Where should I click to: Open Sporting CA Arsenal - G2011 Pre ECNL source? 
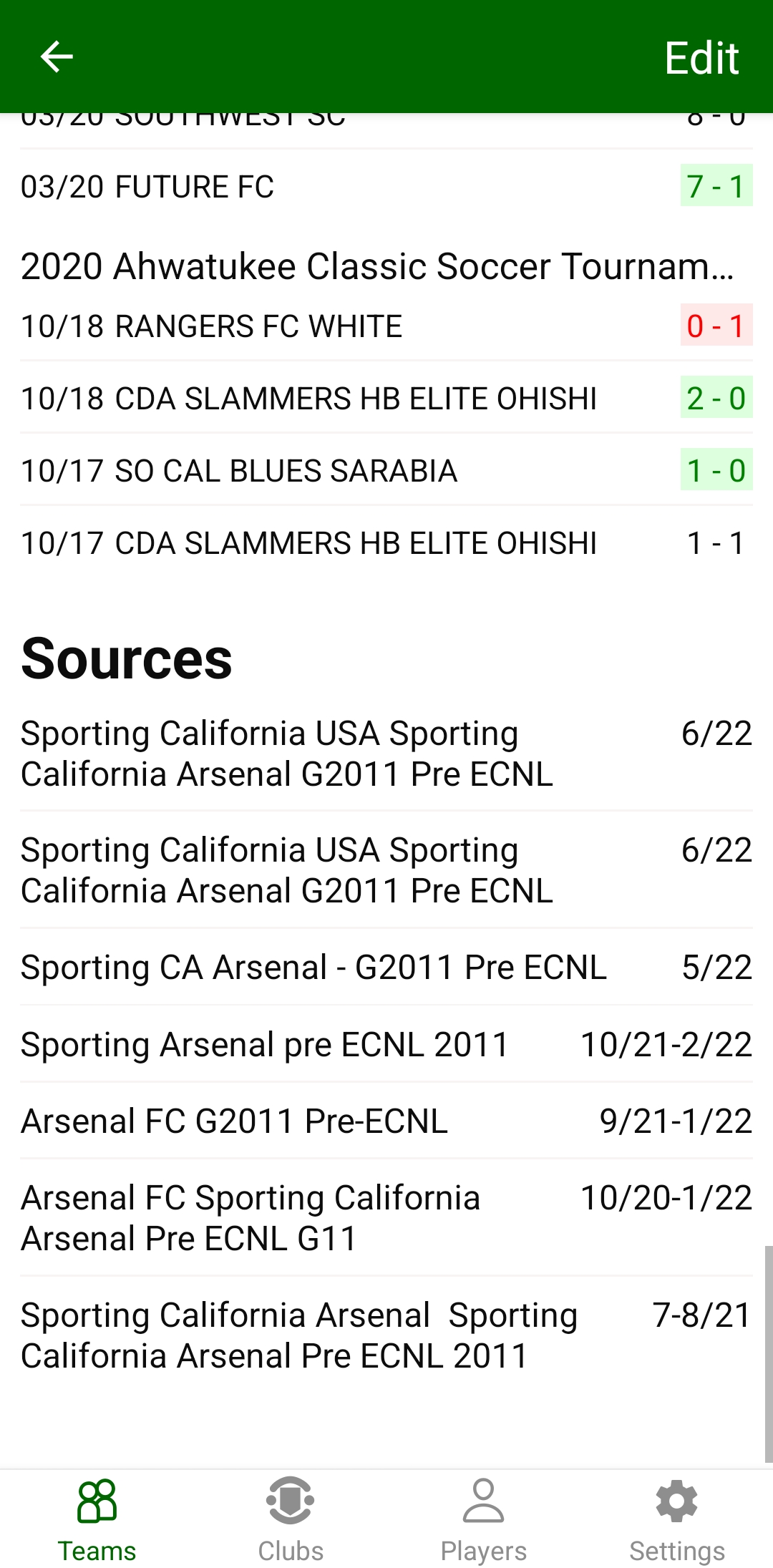click(x=313, y=968)
